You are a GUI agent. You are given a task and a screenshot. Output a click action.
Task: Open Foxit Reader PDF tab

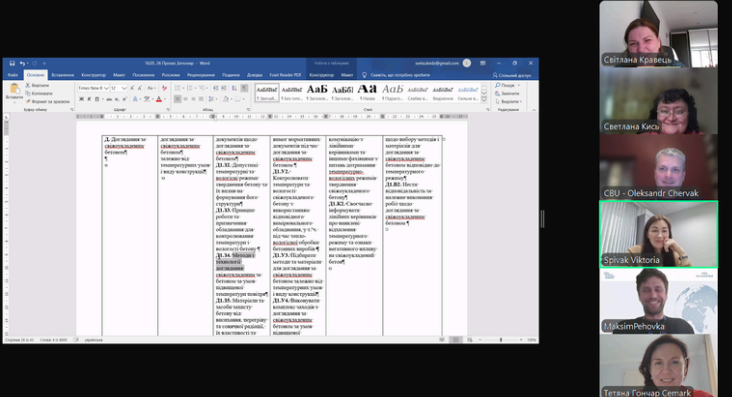point(285,75)
